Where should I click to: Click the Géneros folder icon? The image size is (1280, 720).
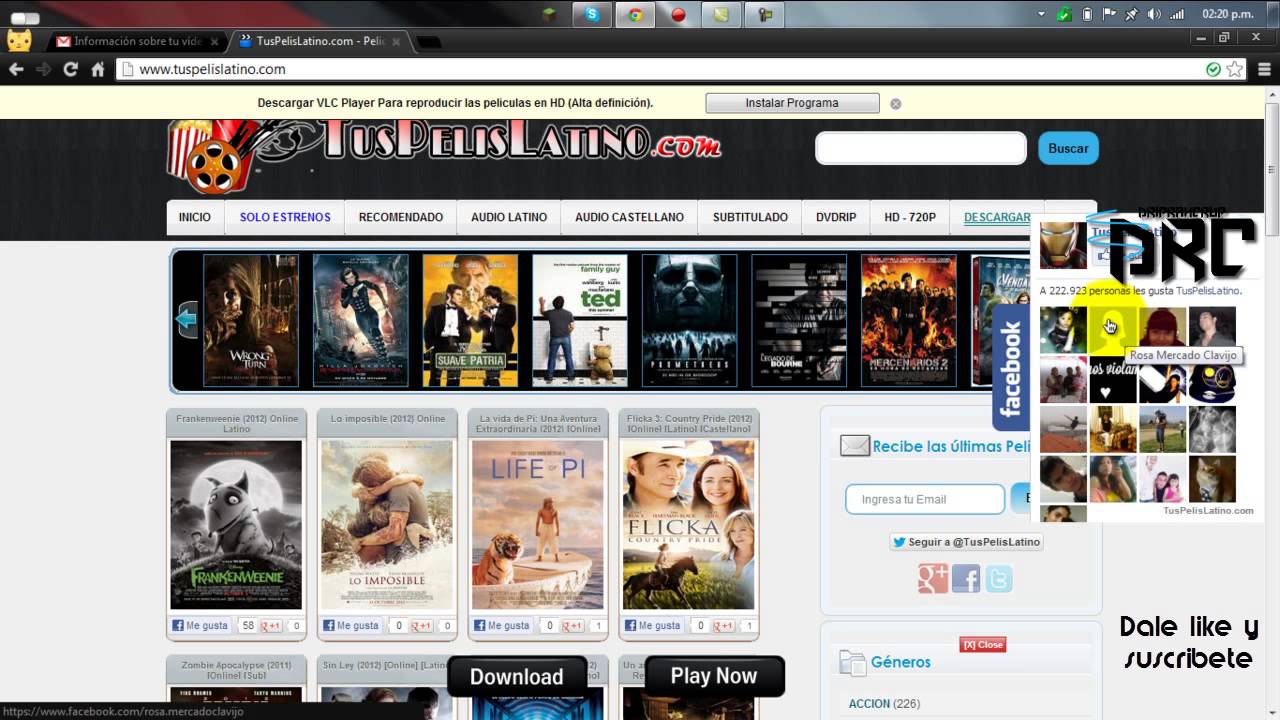(852, 662)
